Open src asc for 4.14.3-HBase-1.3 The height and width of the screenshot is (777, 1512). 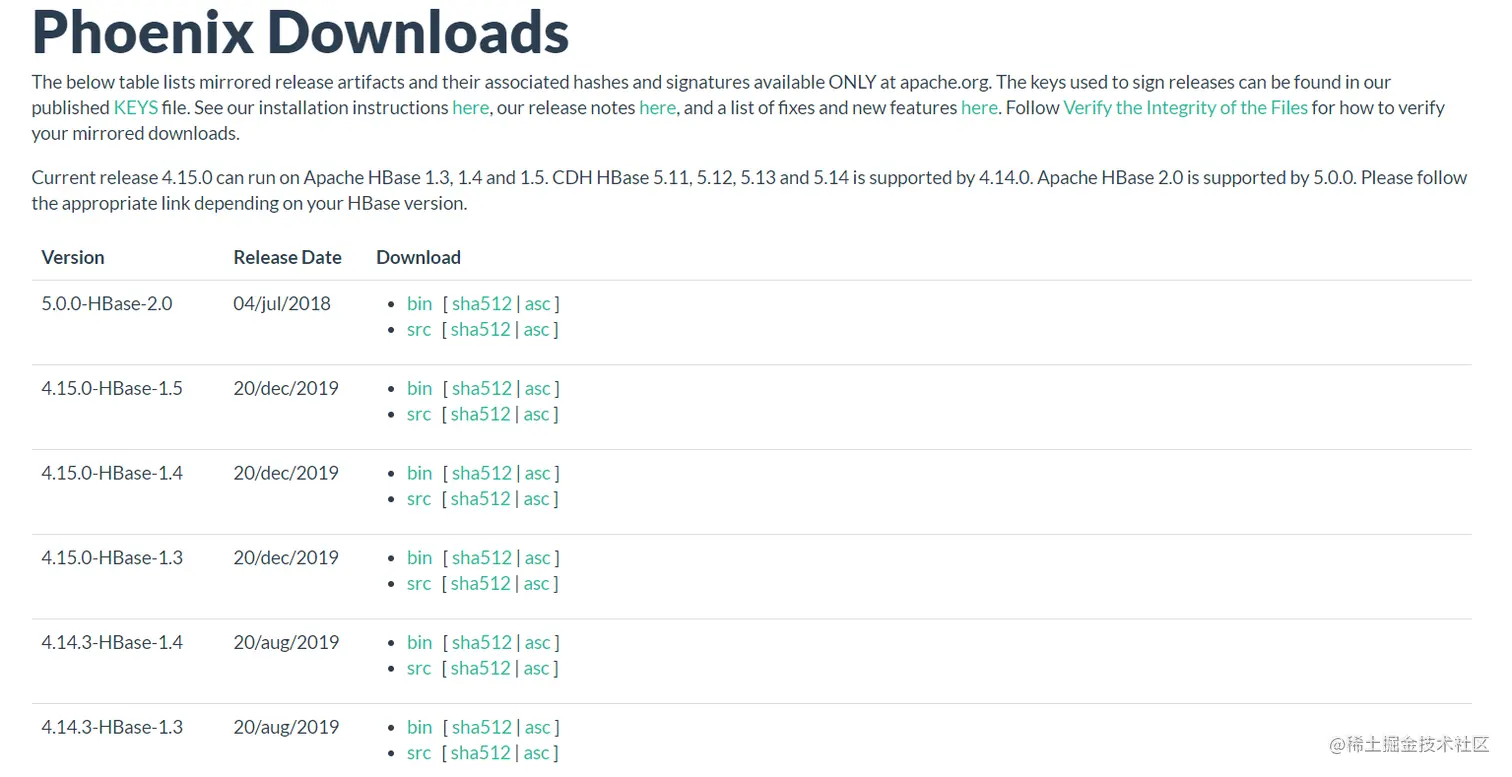coord(536,754)
